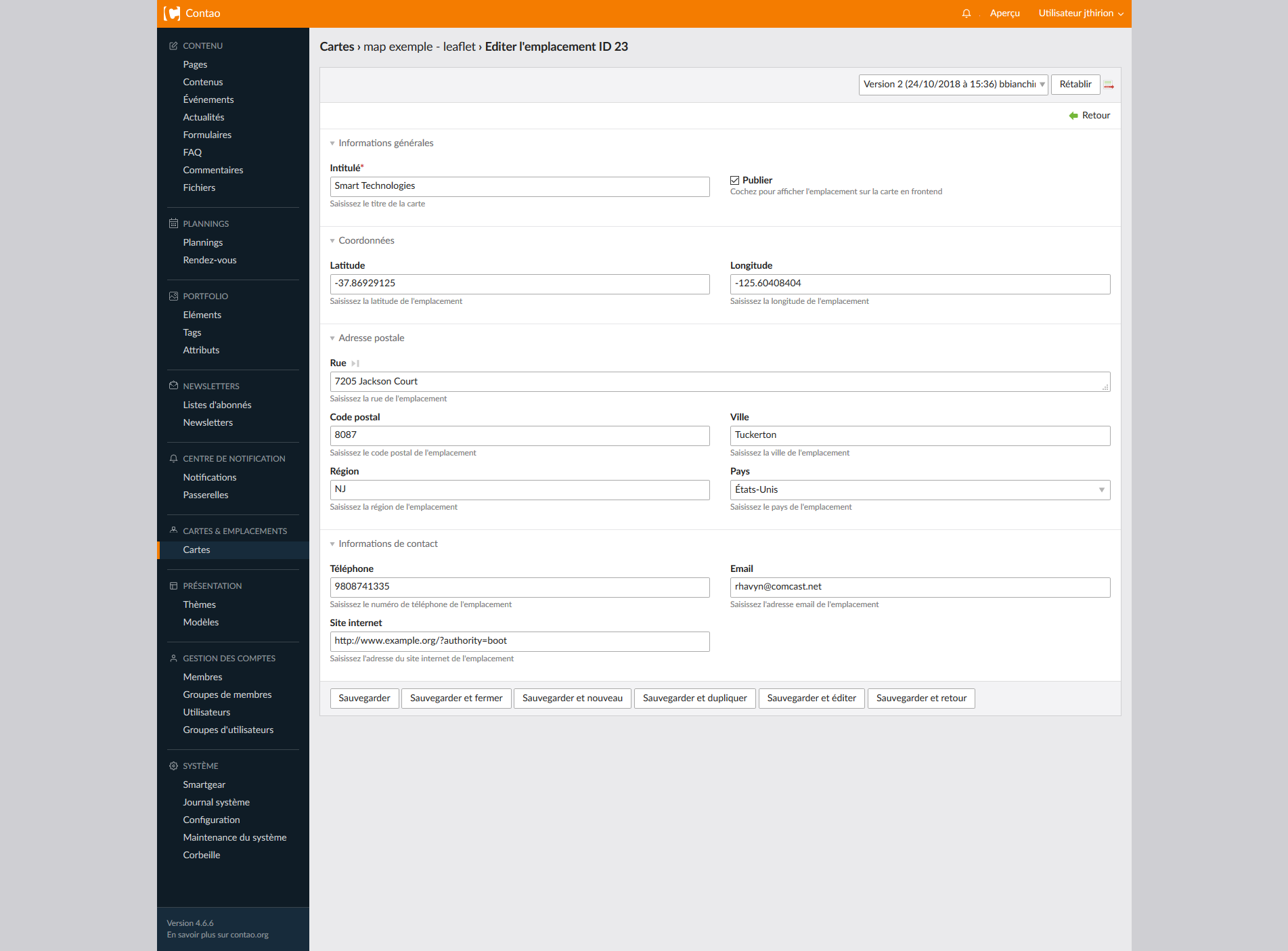The width and height of the screenshot is (1288, 951).
Task: Click Sauvegarder et retour
Action: tap(921, 699)
